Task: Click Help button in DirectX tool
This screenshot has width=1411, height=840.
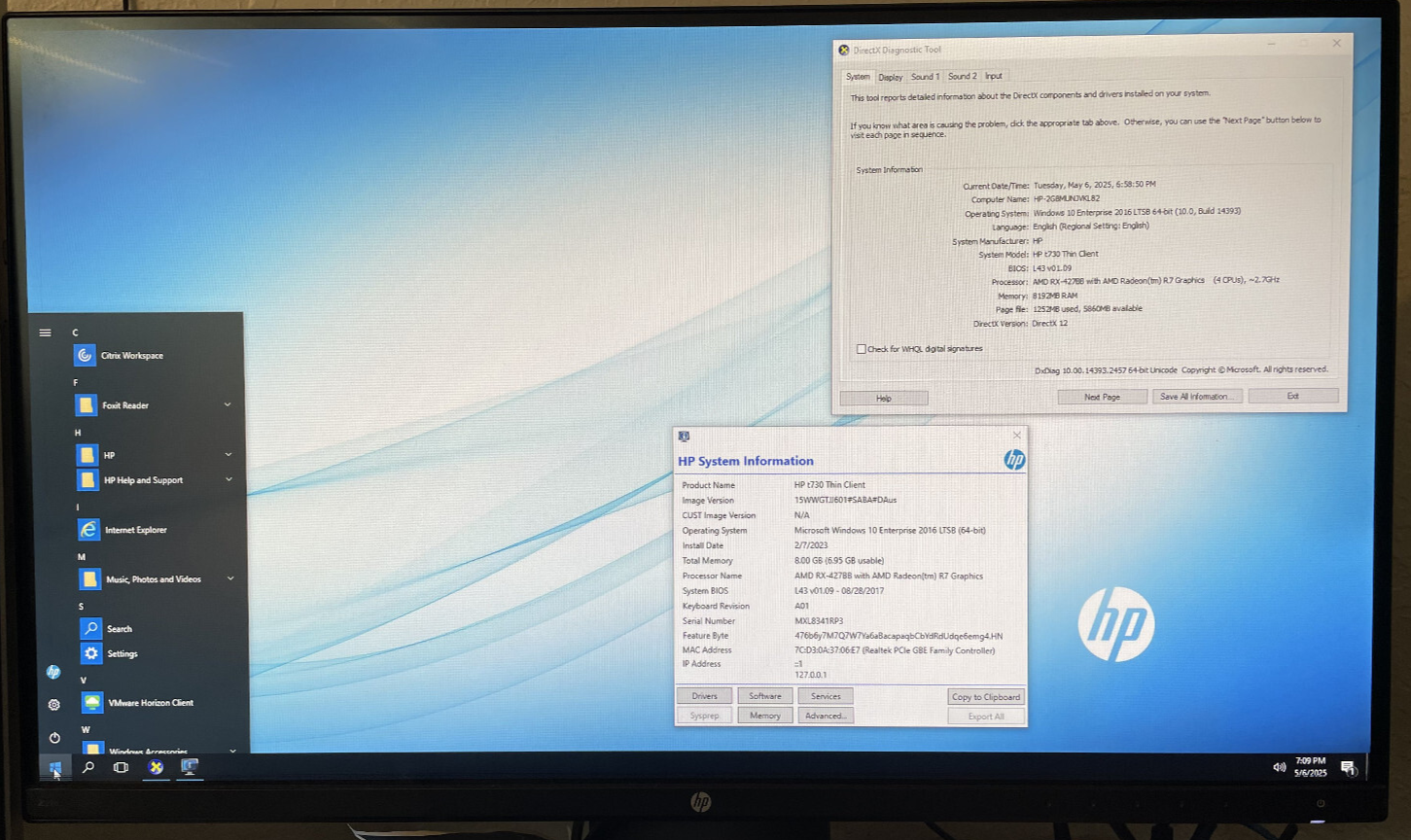Action: pyautogui.click(x=884, y=399)
